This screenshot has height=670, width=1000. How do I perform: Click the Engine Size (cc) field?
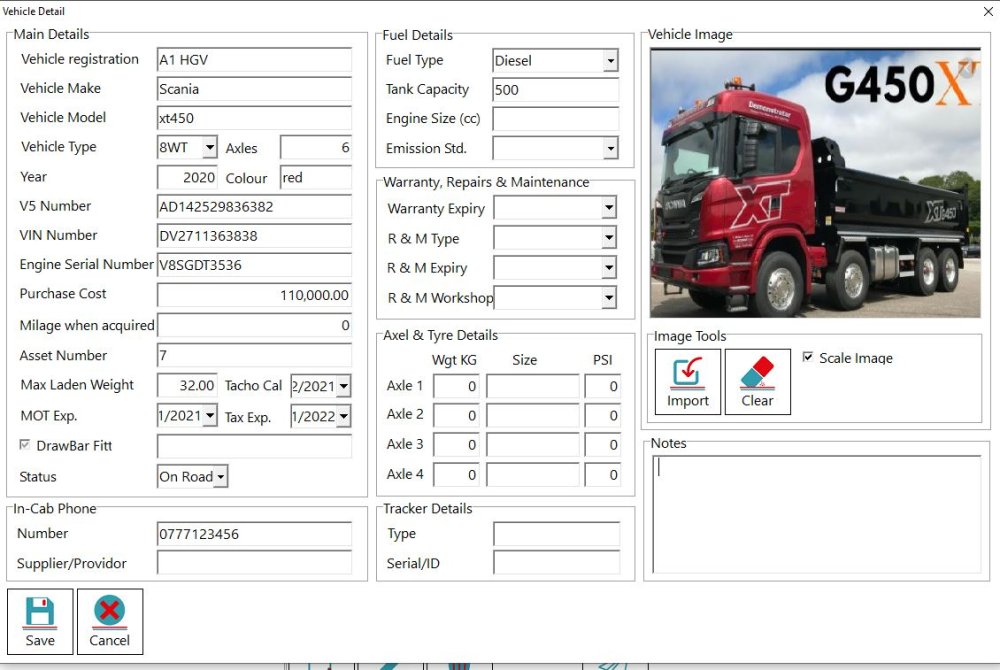(x=555, y=119)
